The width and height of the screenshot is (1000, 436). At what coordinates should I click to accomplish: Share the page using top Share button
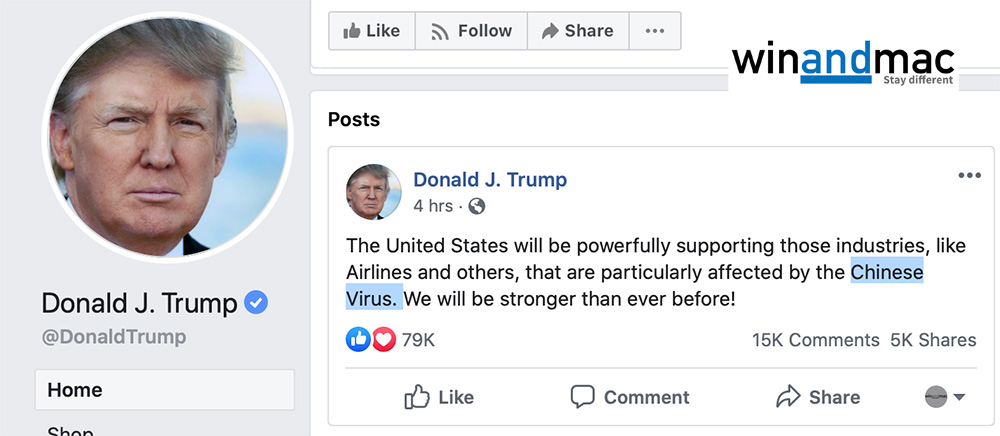[x=577, y=31]
